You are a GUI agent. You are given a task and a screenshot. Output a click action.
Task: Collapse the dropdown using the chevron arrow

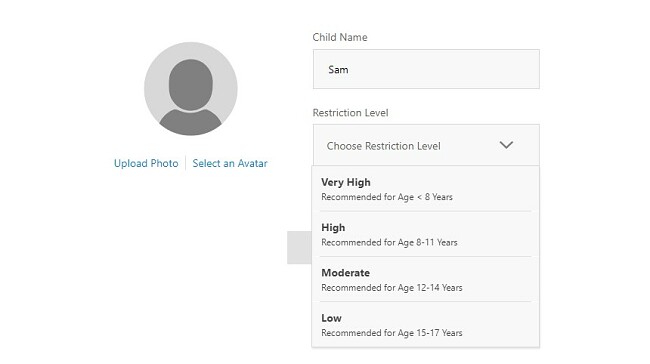pyautogui.click(x=506, y=145)
